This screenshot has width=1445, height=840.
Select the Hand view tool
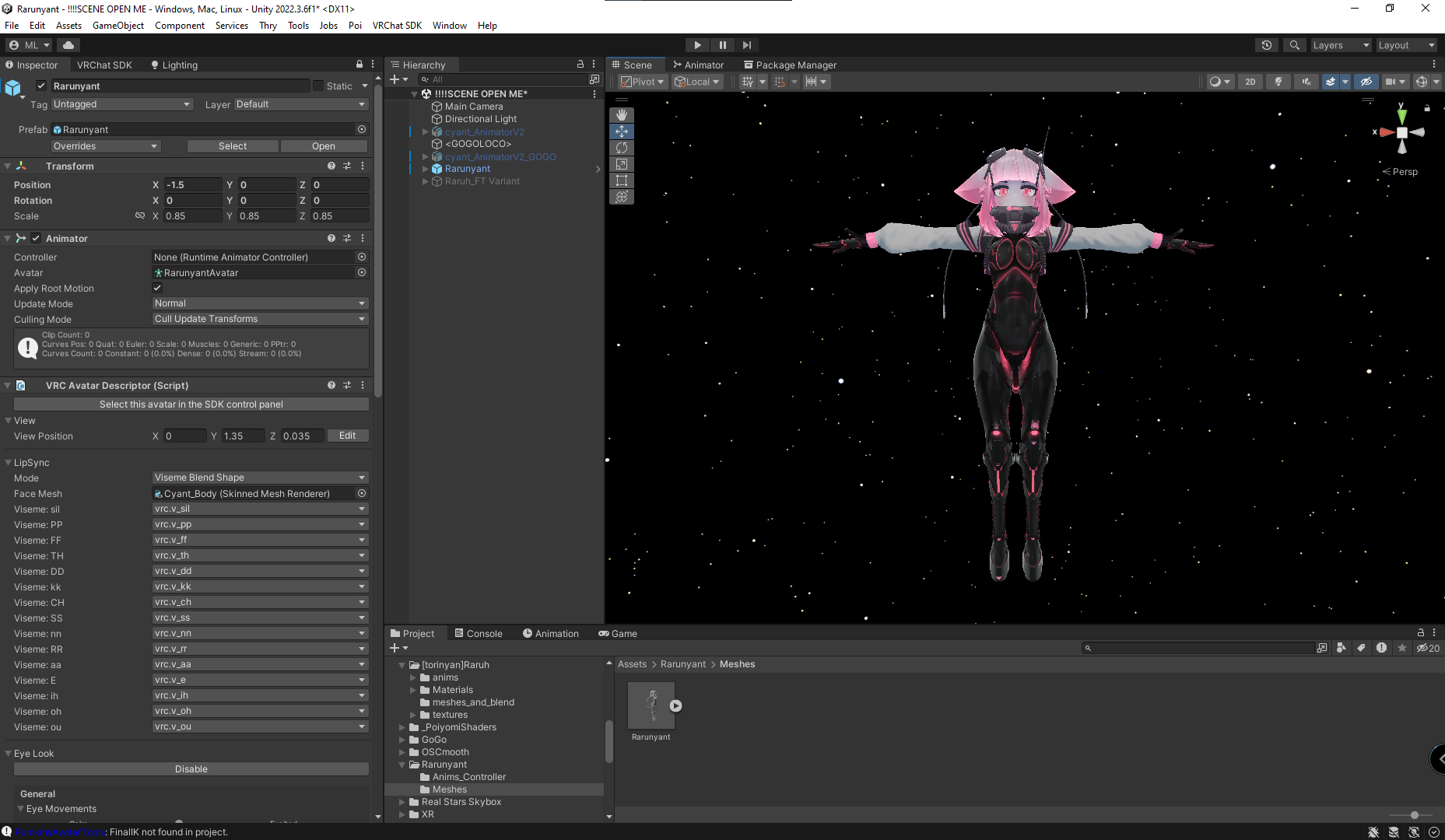(x=621, y=115)
